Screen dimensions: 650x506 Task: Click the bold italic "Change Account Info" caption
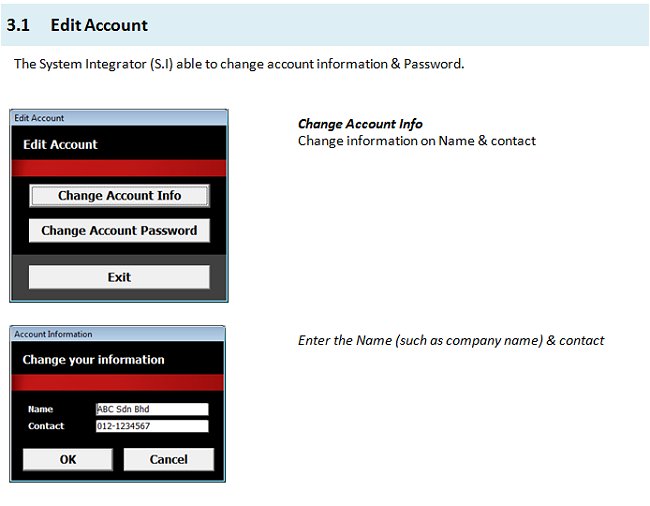click(x=360, y=124)
